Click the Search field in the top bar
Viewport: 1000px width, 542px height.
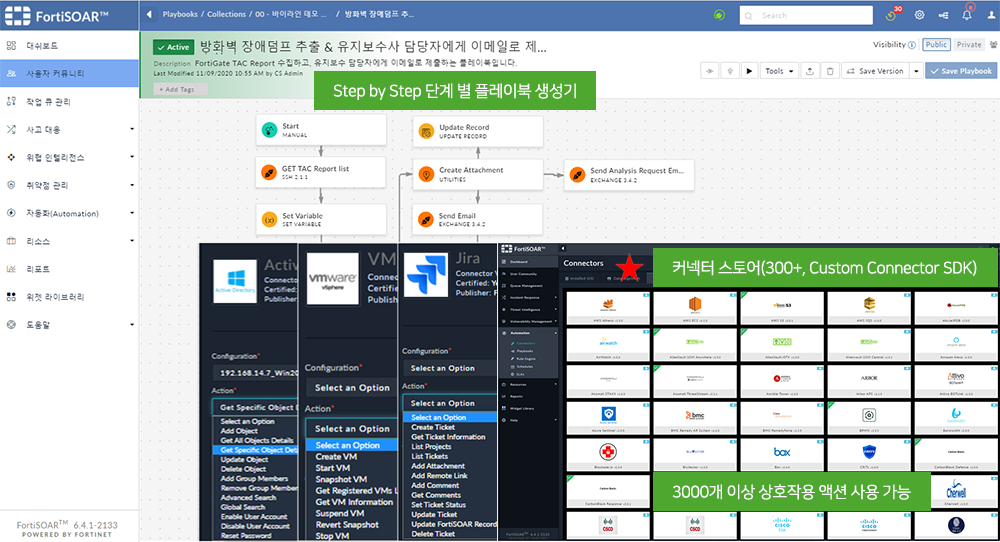(806, 15)
